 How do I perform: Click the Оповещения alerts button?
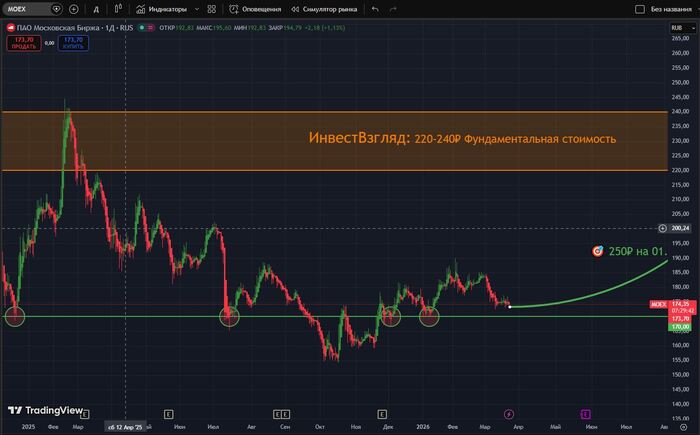pos(254,8)
